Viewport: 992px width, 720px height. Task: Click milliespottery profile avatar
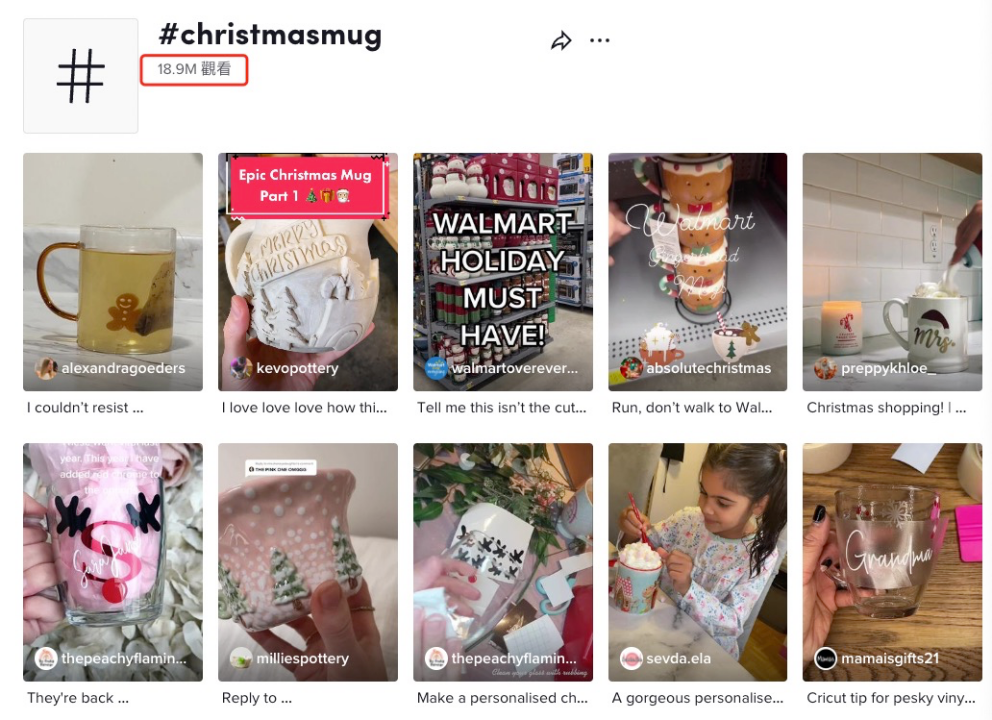point(241,658)
